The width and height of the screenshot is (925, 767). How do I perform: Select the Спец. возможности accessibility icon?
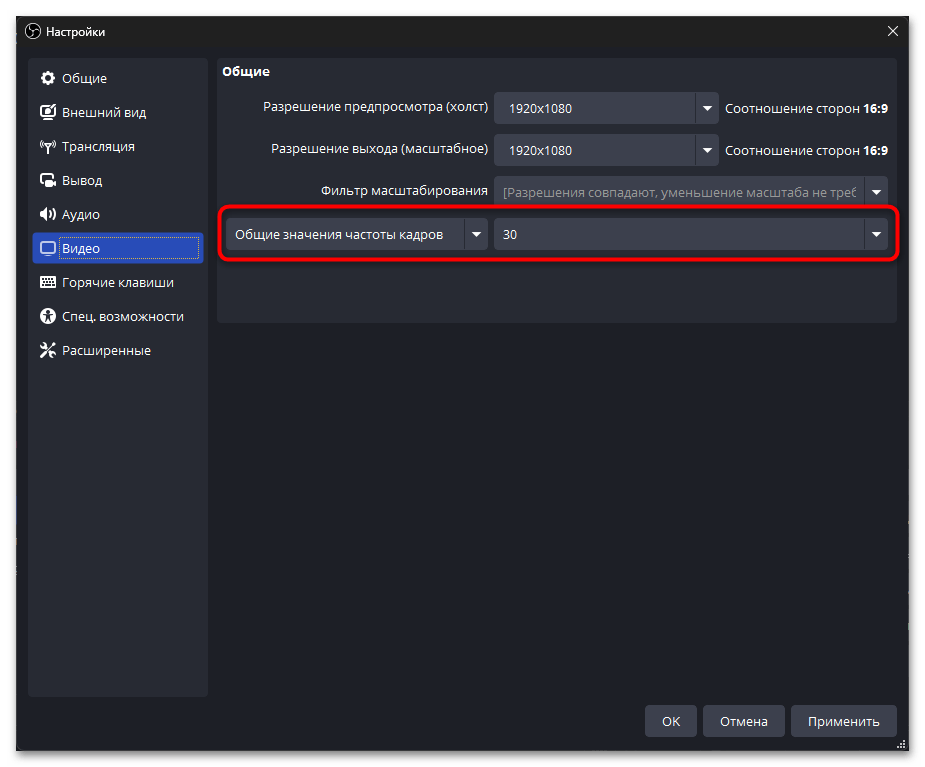(47, 317)
